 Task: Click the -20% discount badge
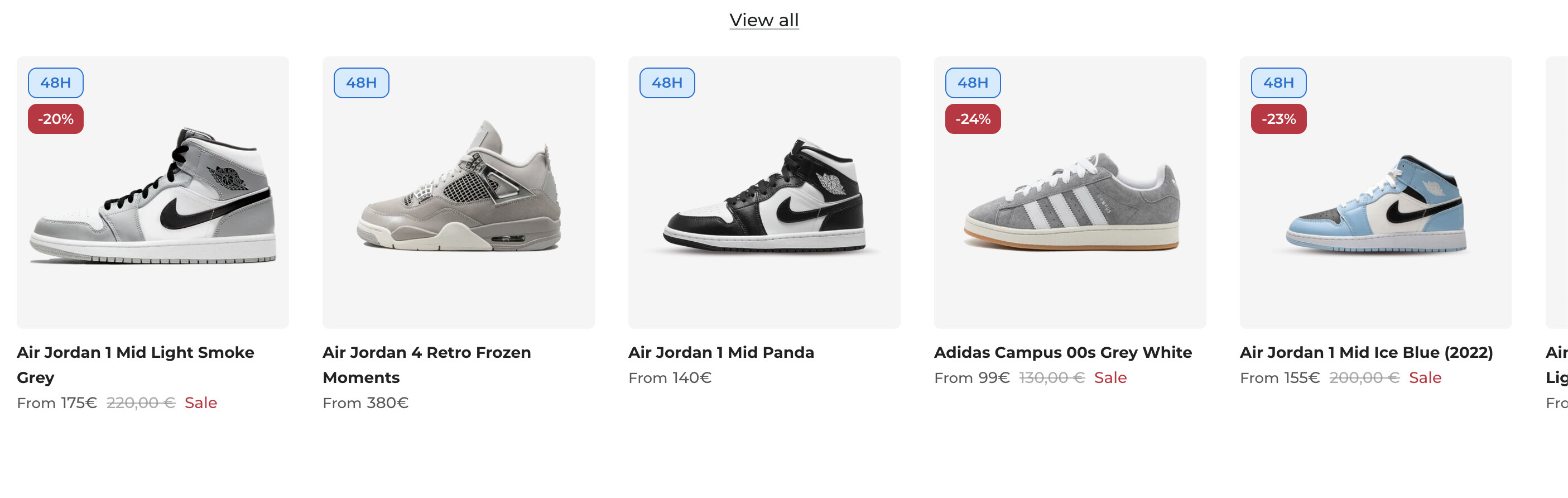55,119
